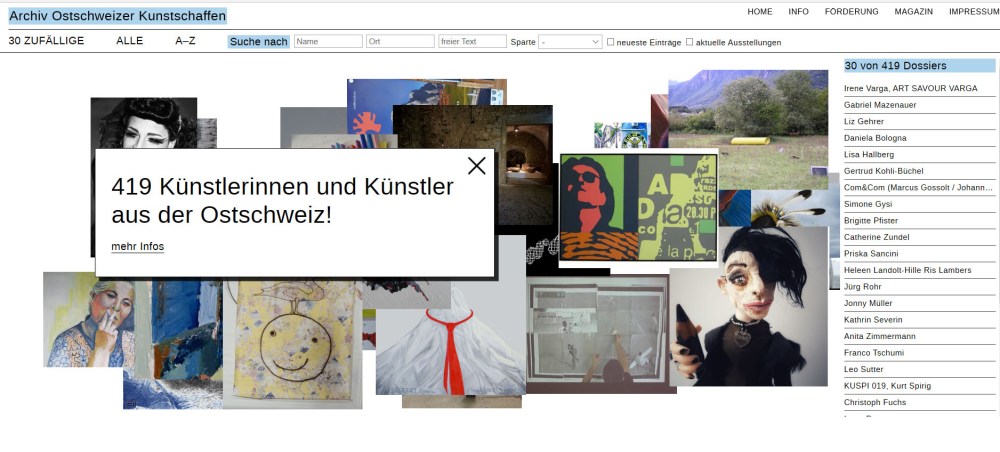Open the IMPRESSUM page
Image resolution: width=1000 pixels, height=452 pixels.
coord(974,11)
